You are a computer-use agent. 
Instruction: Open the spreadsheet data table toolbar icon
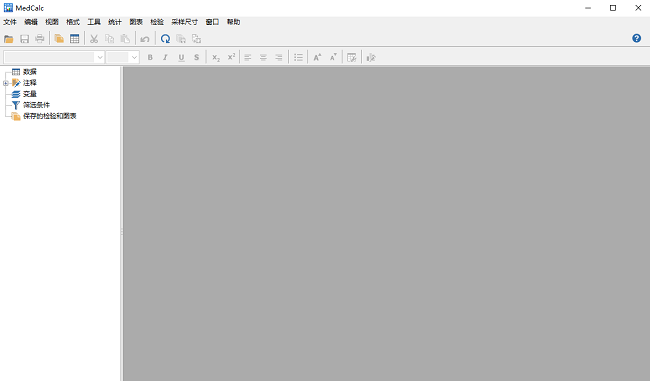tap(75, 39)
